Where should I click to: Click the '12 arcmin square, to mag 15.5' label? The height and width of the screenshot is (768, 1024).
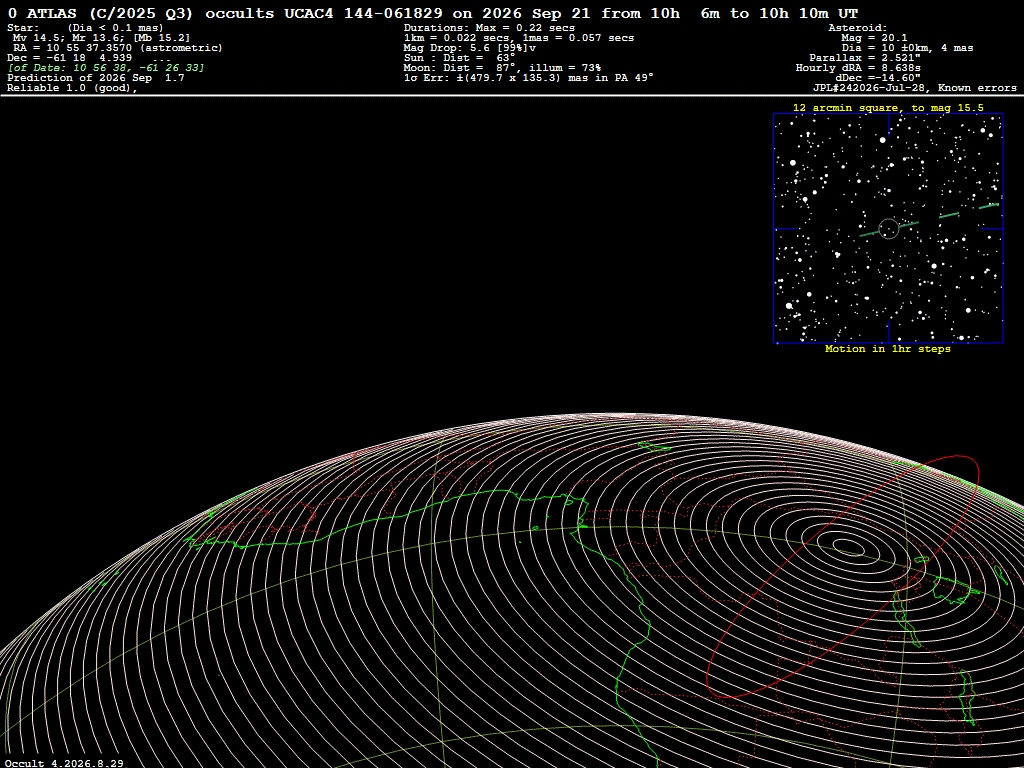[888, 108]
